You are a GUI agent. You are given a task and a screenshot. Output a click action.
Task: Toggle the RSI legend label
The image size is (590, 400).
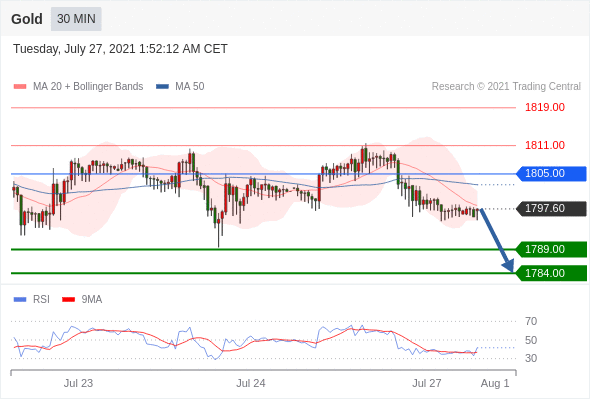(41, 299)
